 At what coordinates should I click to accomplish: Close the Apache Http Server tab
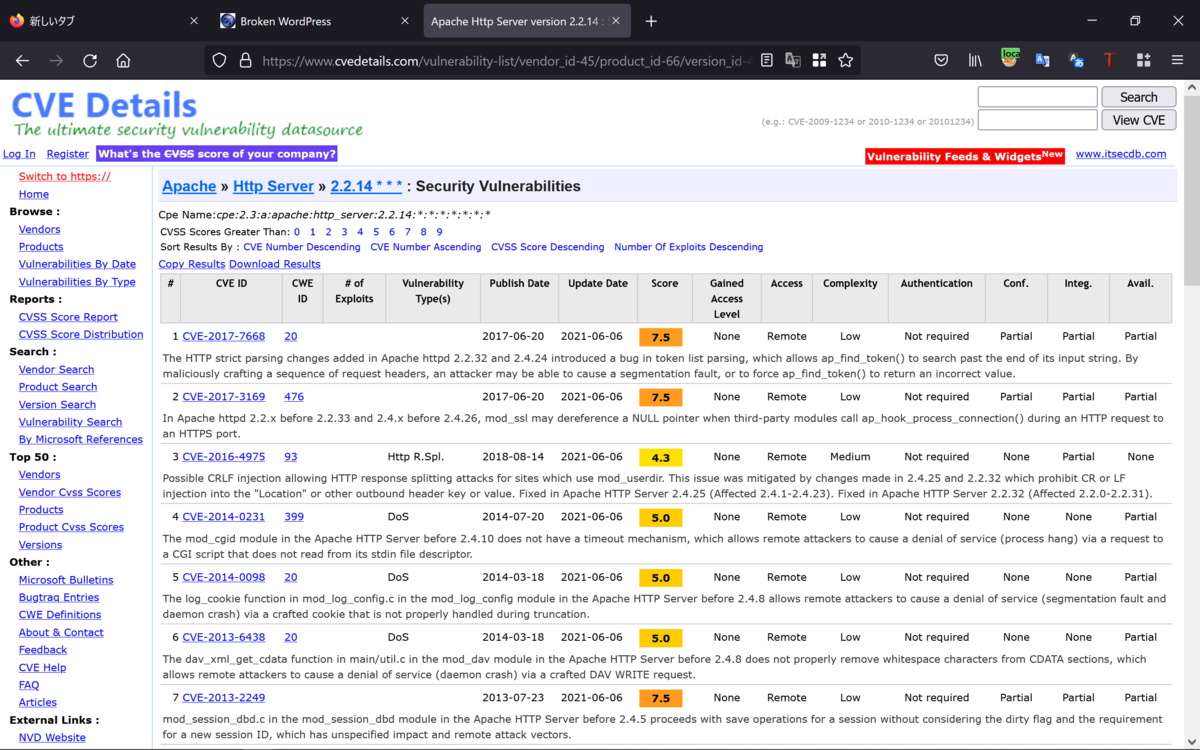[x=614, y=21]
